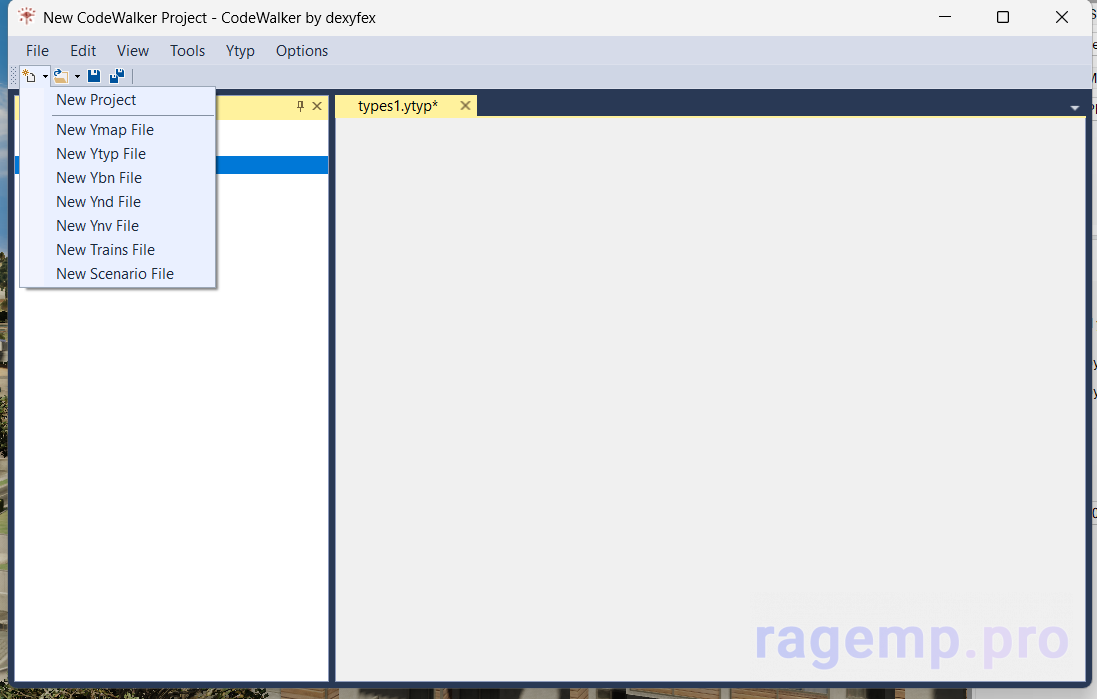Open the Ytyp menu
This screenshot has width=1097, height=699.
[x=240, y=51]
